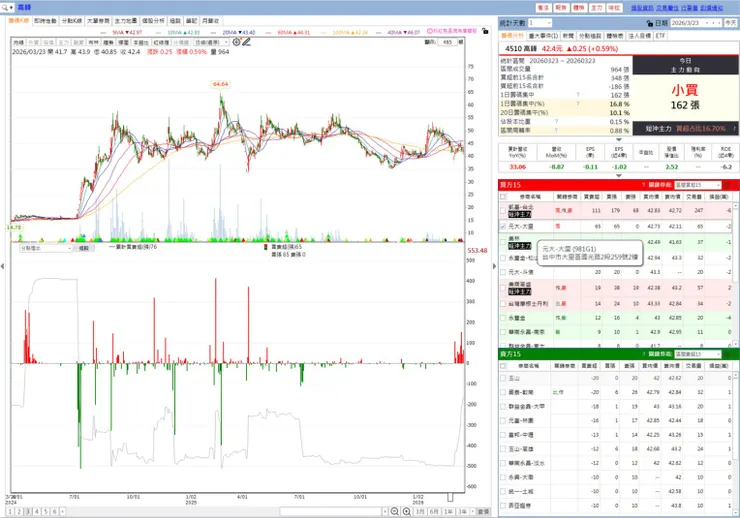Click question mark beside 區間周轉率
Screen dimensions: 740x518
pos(556,130)
